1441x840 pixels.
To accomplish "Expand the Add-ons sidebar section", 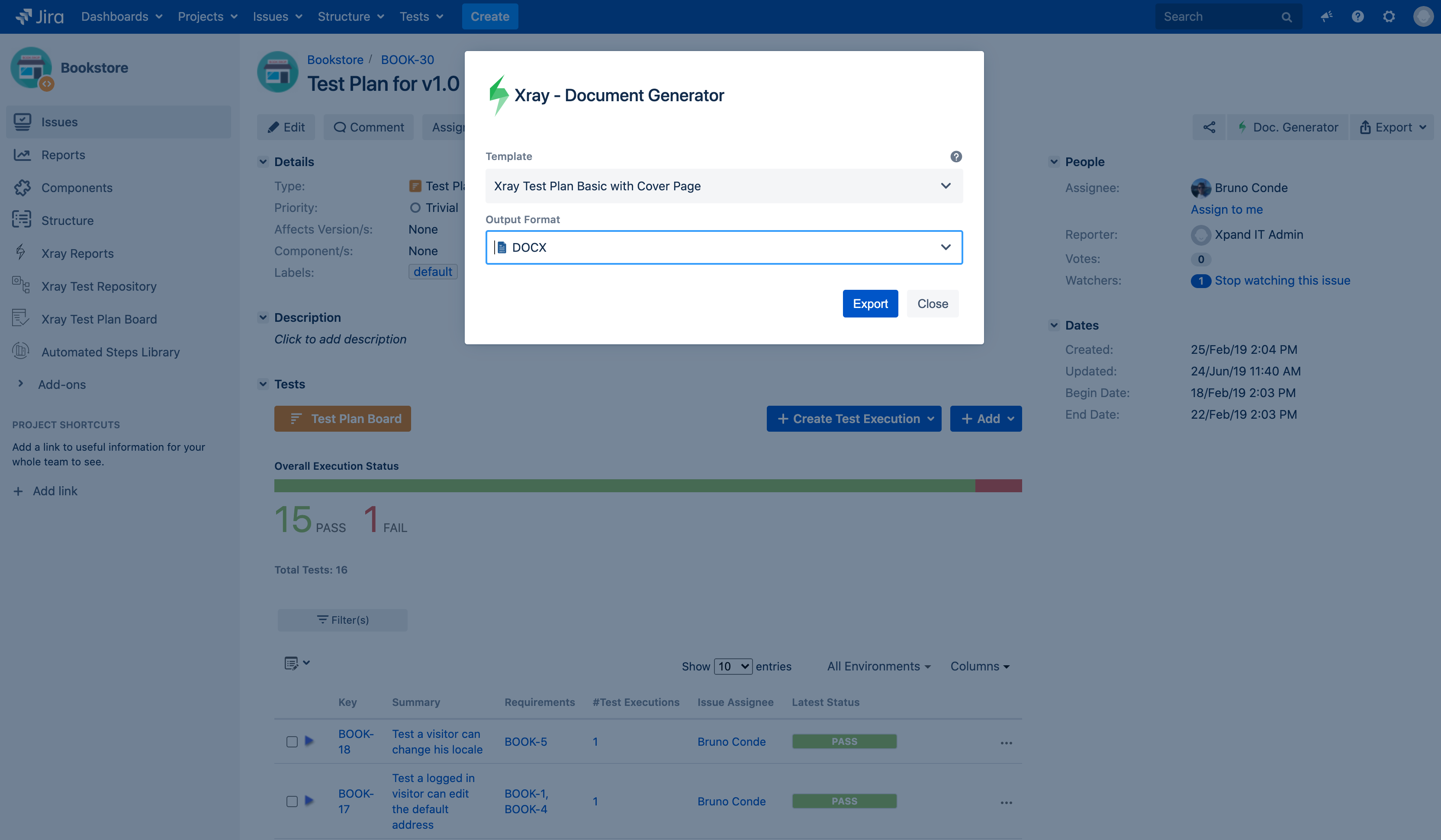I will tap(21, 384).
